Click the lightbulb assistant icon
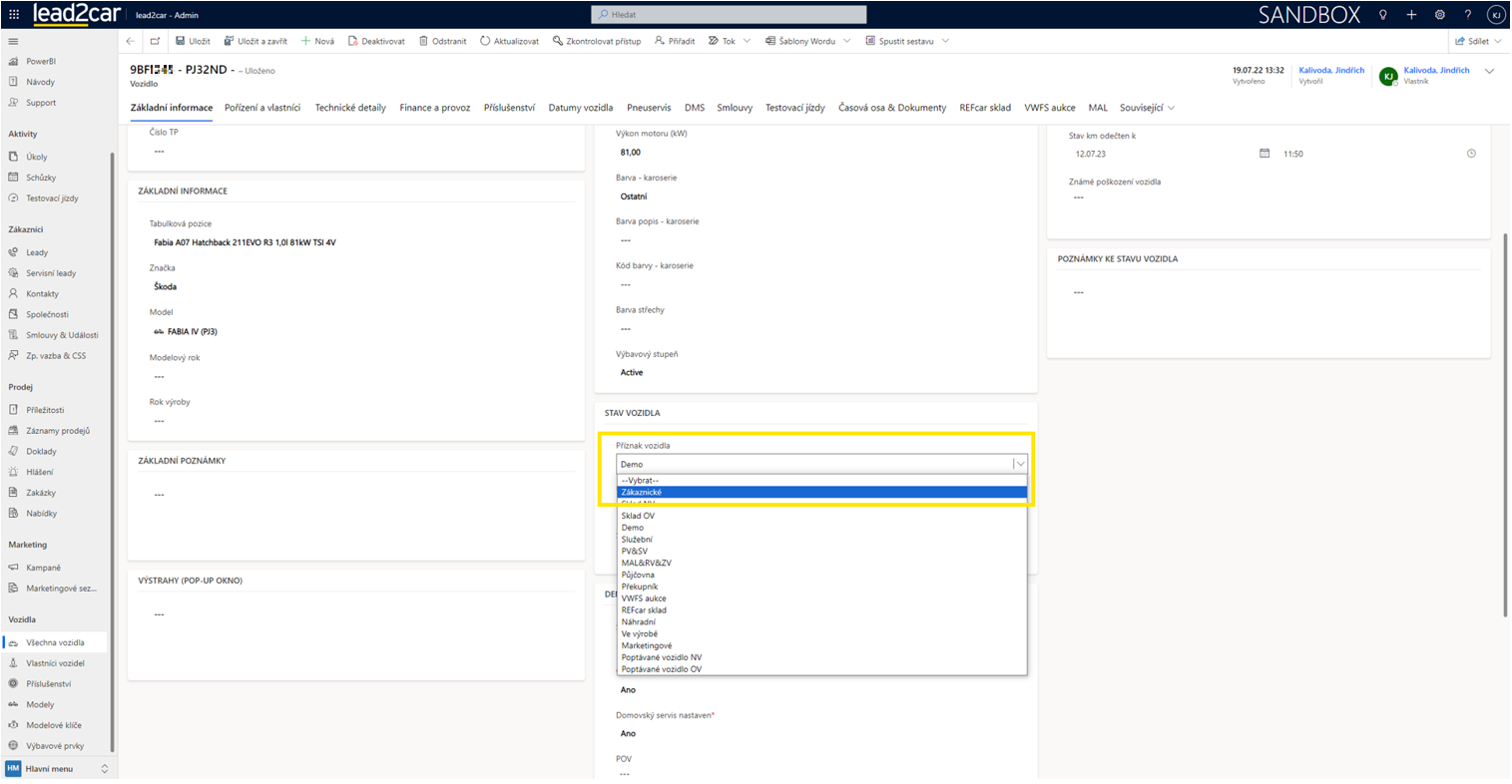Image resolution: width=1512 pixels, height=784 pixels. pyautogui.click(x=1382, y=15)
